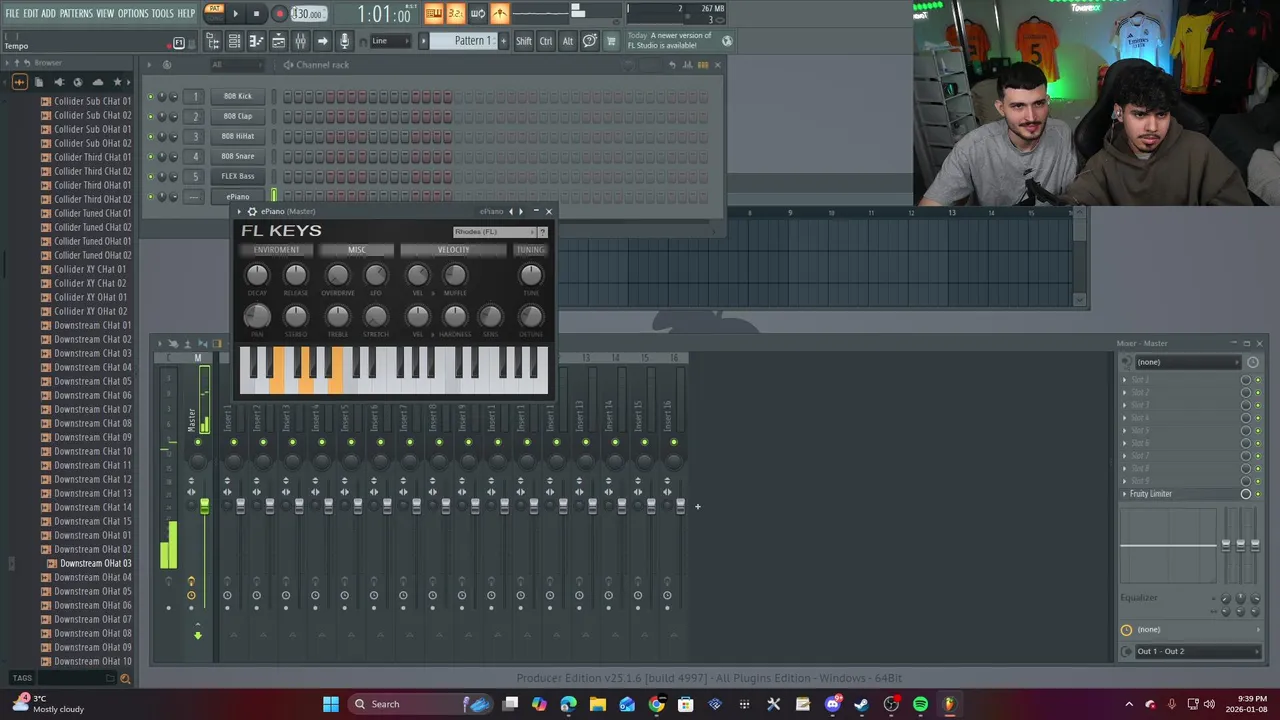Screen dimensions: 1280x720
Task: Toggle the Master mixer track mute LED
Action: [198, 442]
